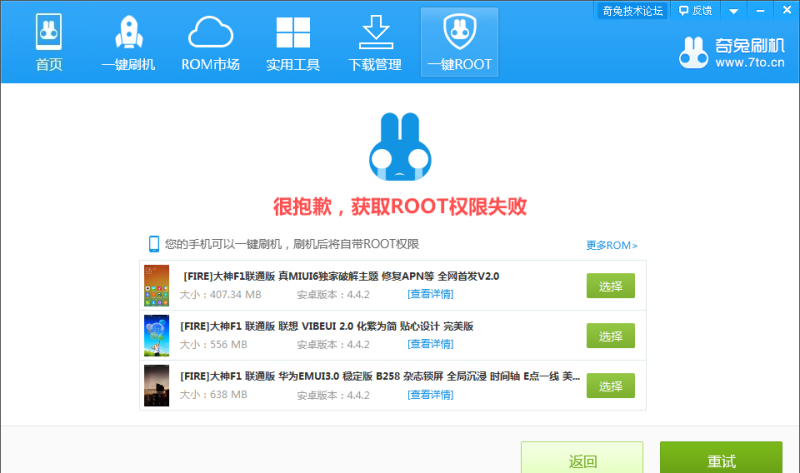Click the crying rabbit failure icon
Screen dimensions: 800x473
[x=400, y=146]
